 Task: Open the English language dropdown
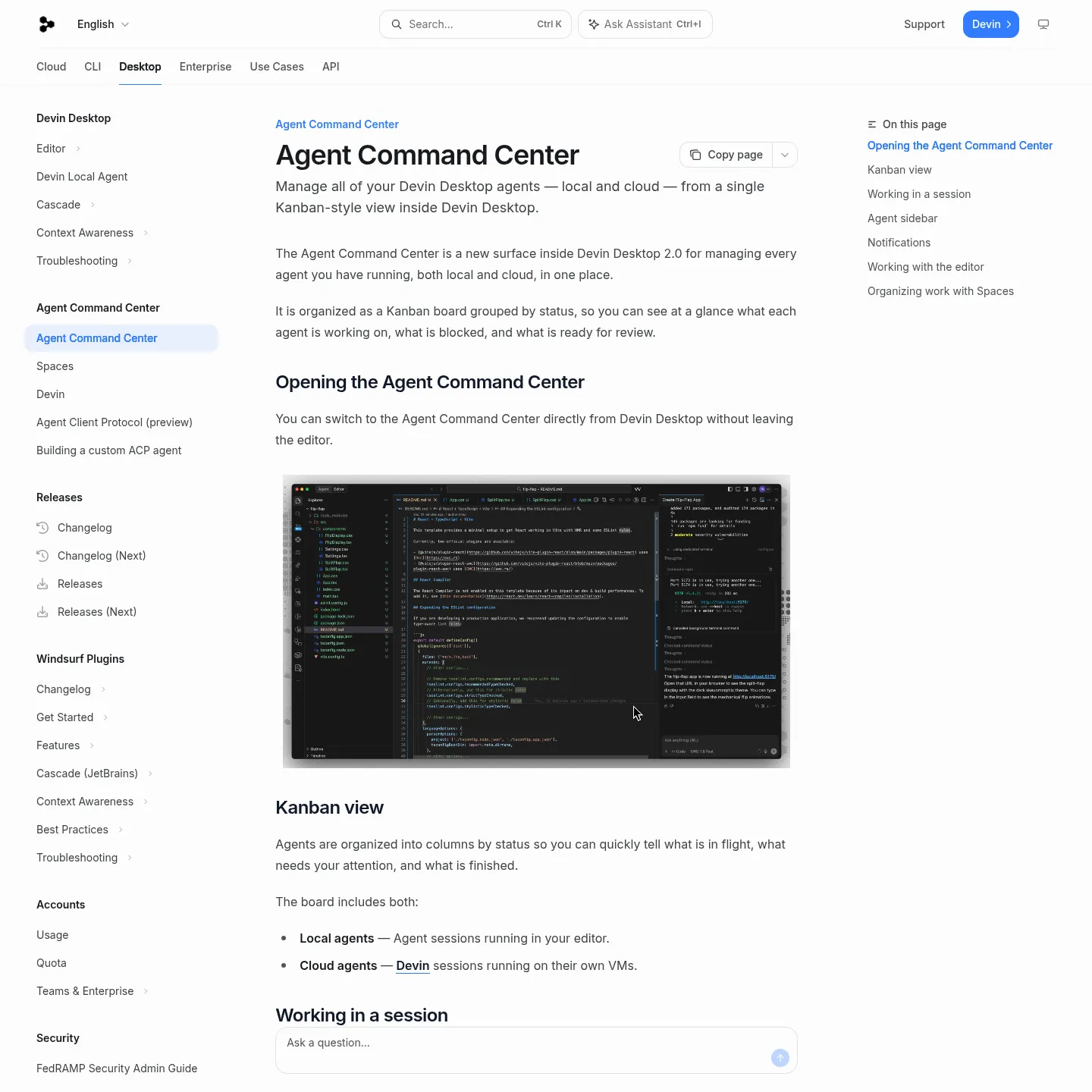point(103,24)
